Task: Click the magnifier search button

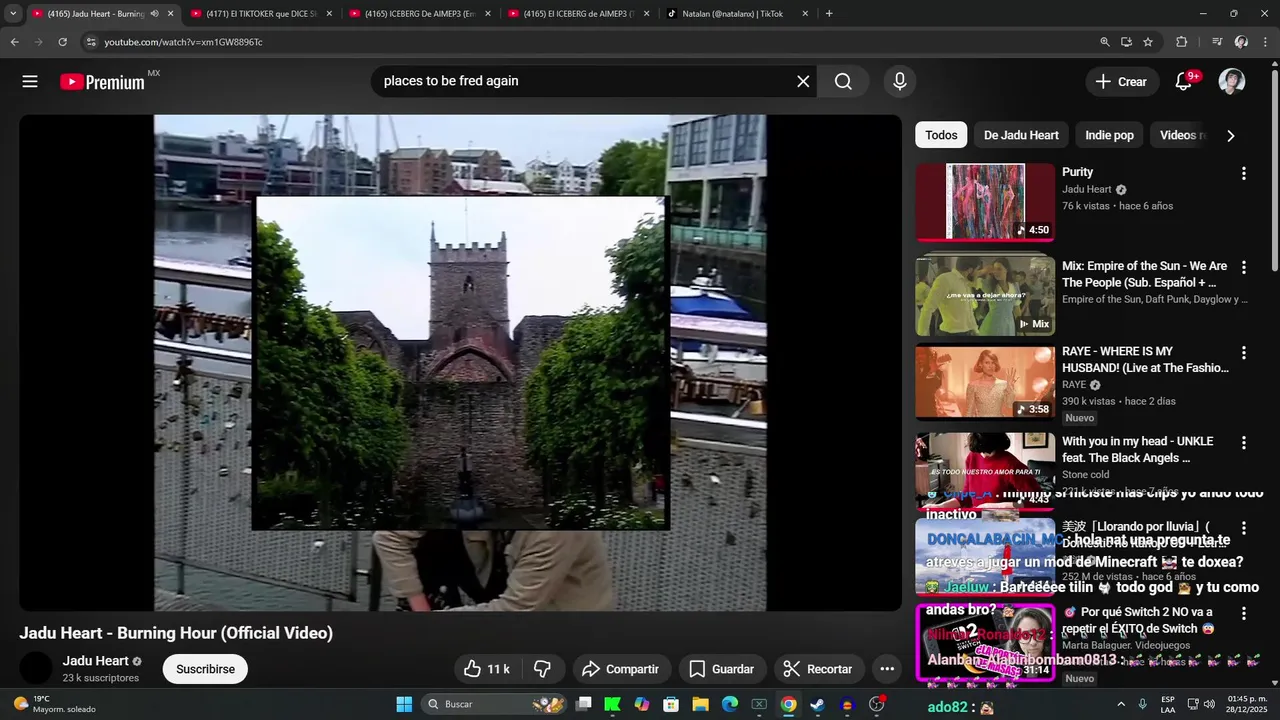Action: click(843, 82)
